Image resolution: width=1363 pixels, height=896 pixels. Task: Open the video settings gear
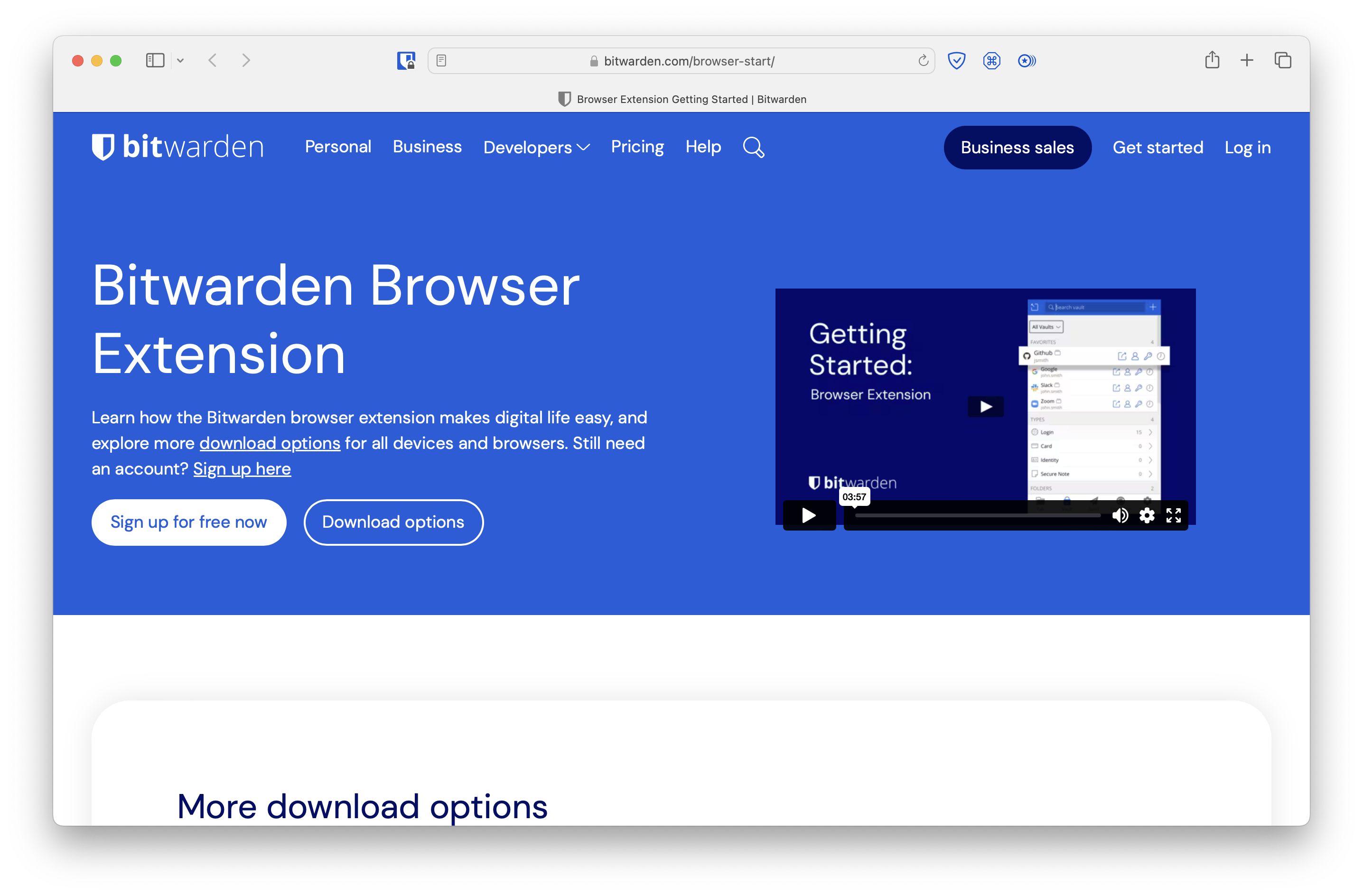pos(1147,515)
